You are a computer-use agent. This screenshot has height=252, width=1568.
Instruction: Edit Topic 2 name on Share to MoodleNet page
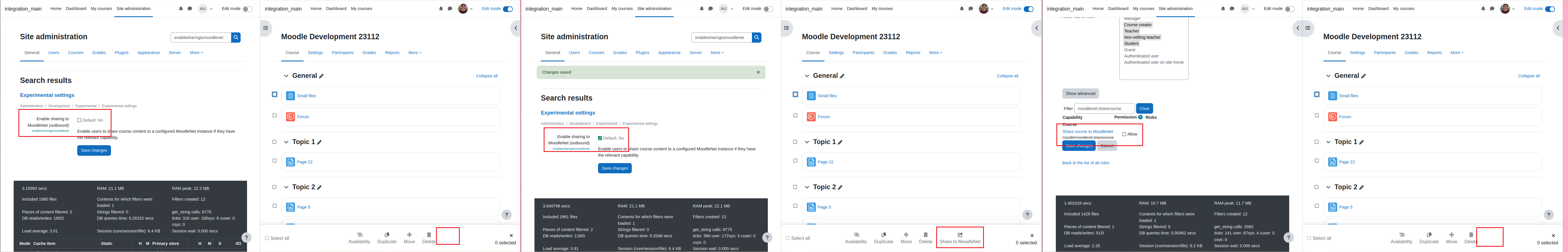[x=841, y=188]
